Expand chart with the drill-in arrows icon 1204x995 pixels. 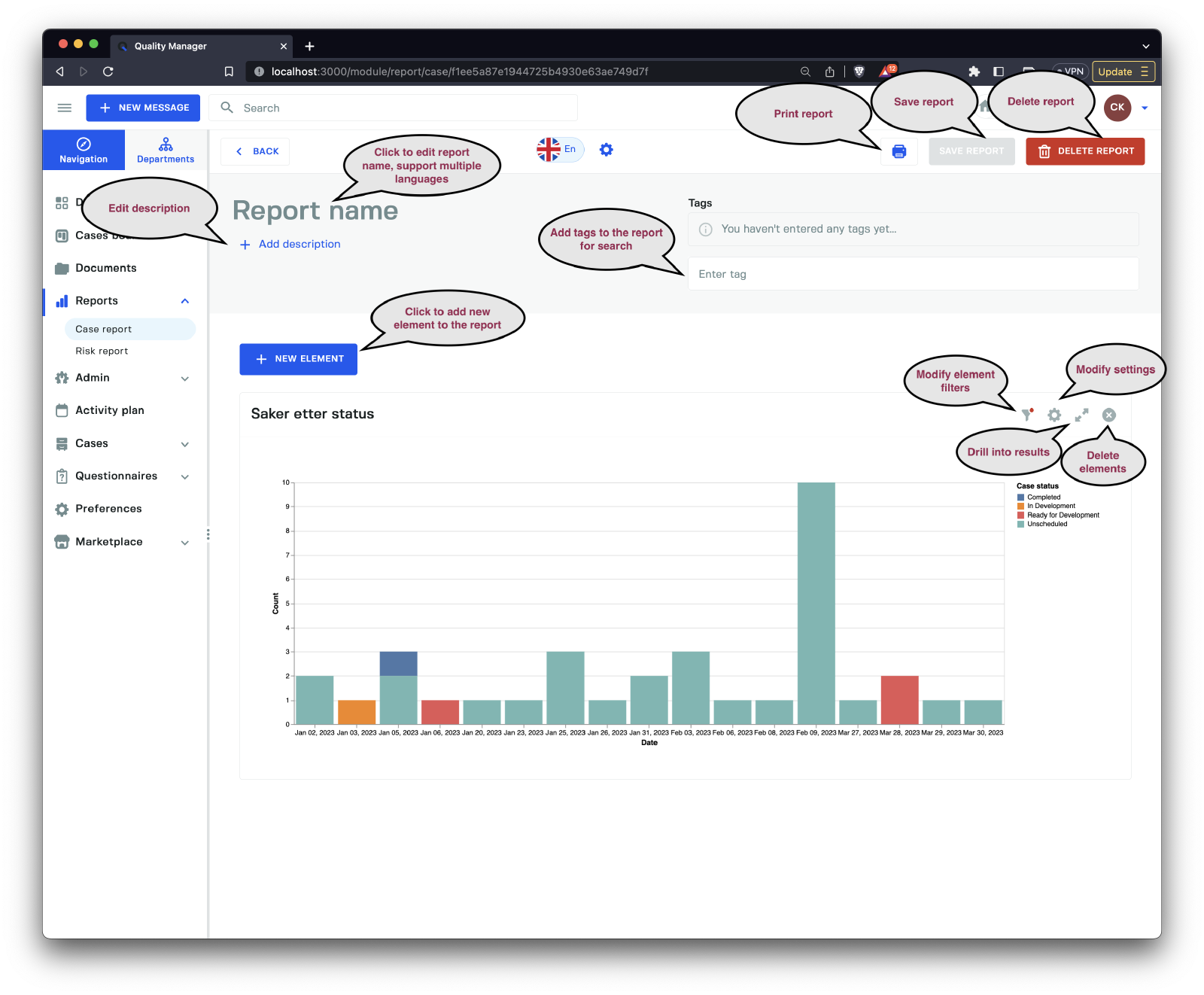click(1081, 415)
